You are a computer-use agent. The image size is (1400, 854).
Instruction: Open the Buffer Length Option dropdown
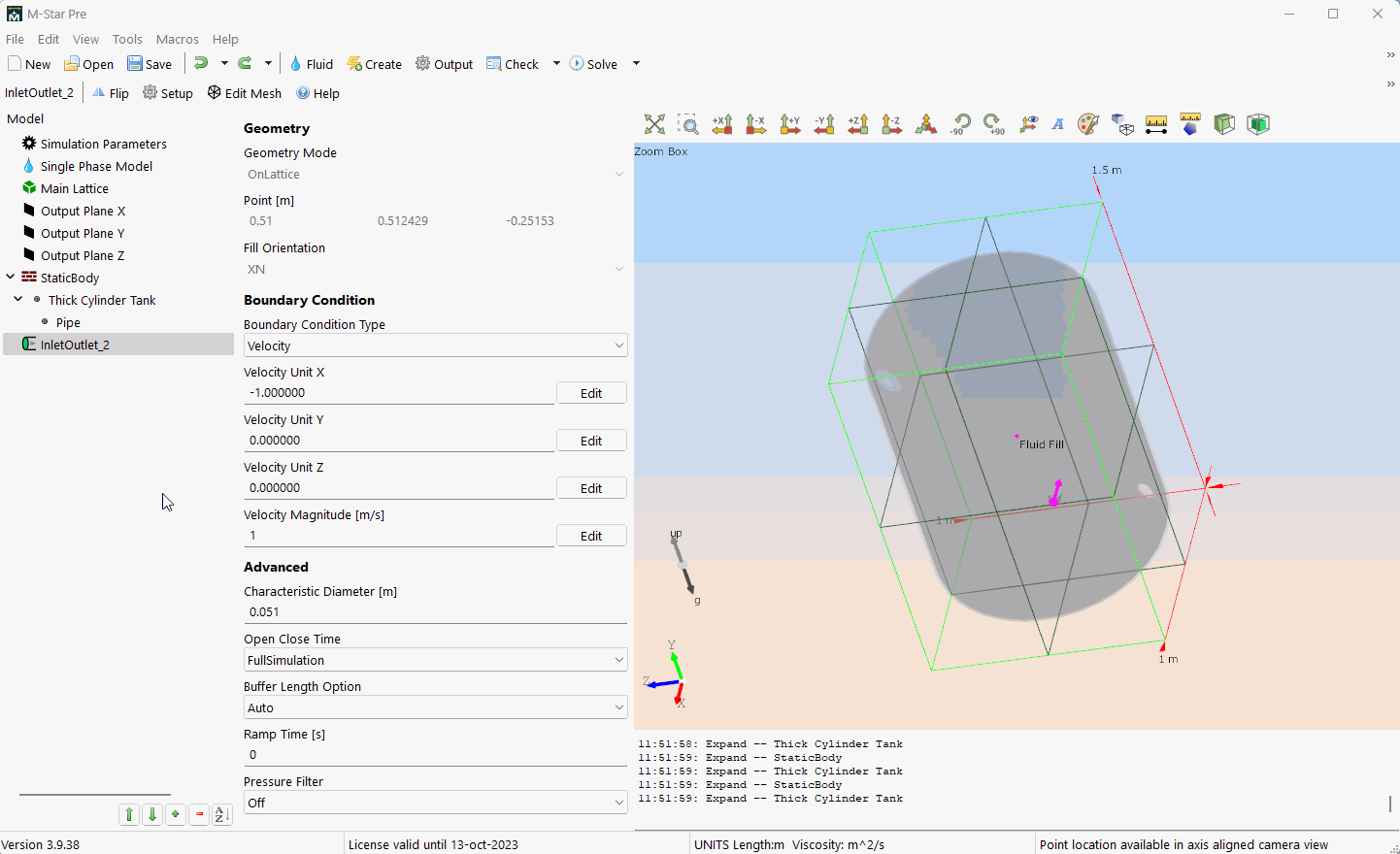pos(435,707)
